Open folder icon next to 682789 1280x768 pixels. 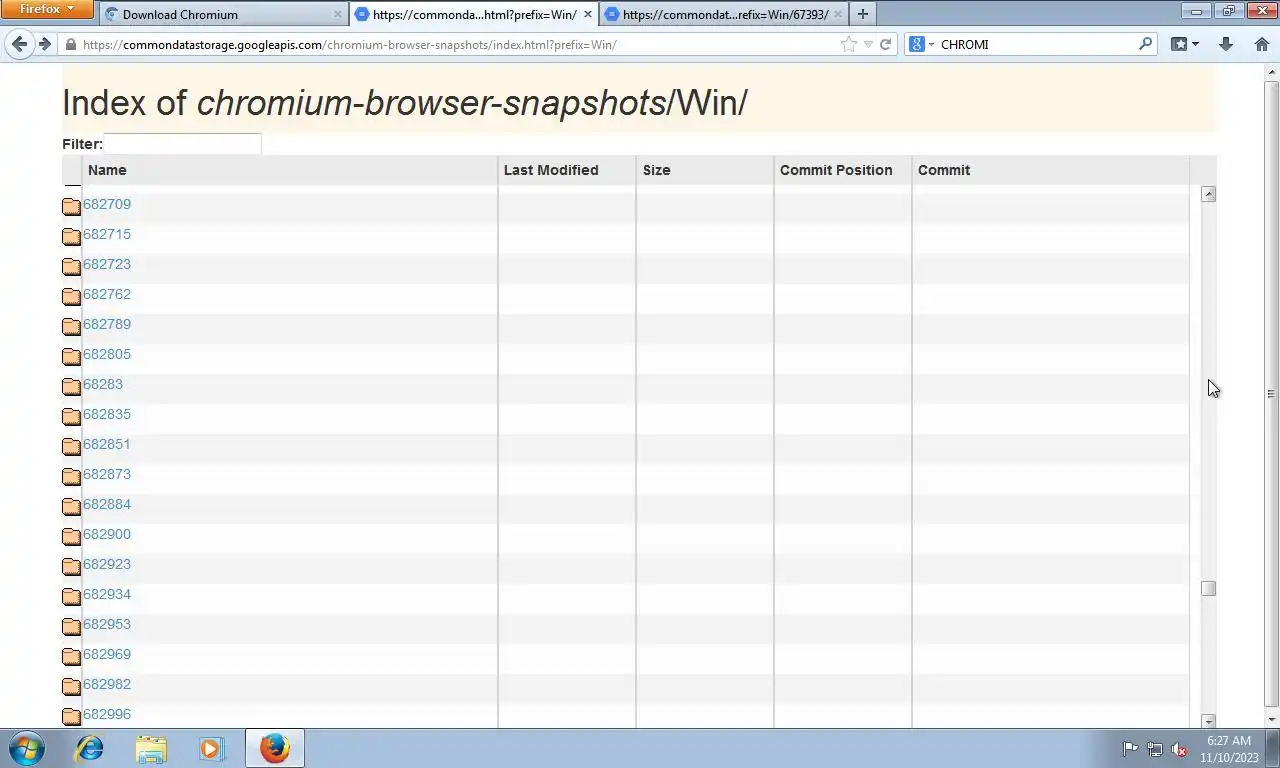(71, 327)
